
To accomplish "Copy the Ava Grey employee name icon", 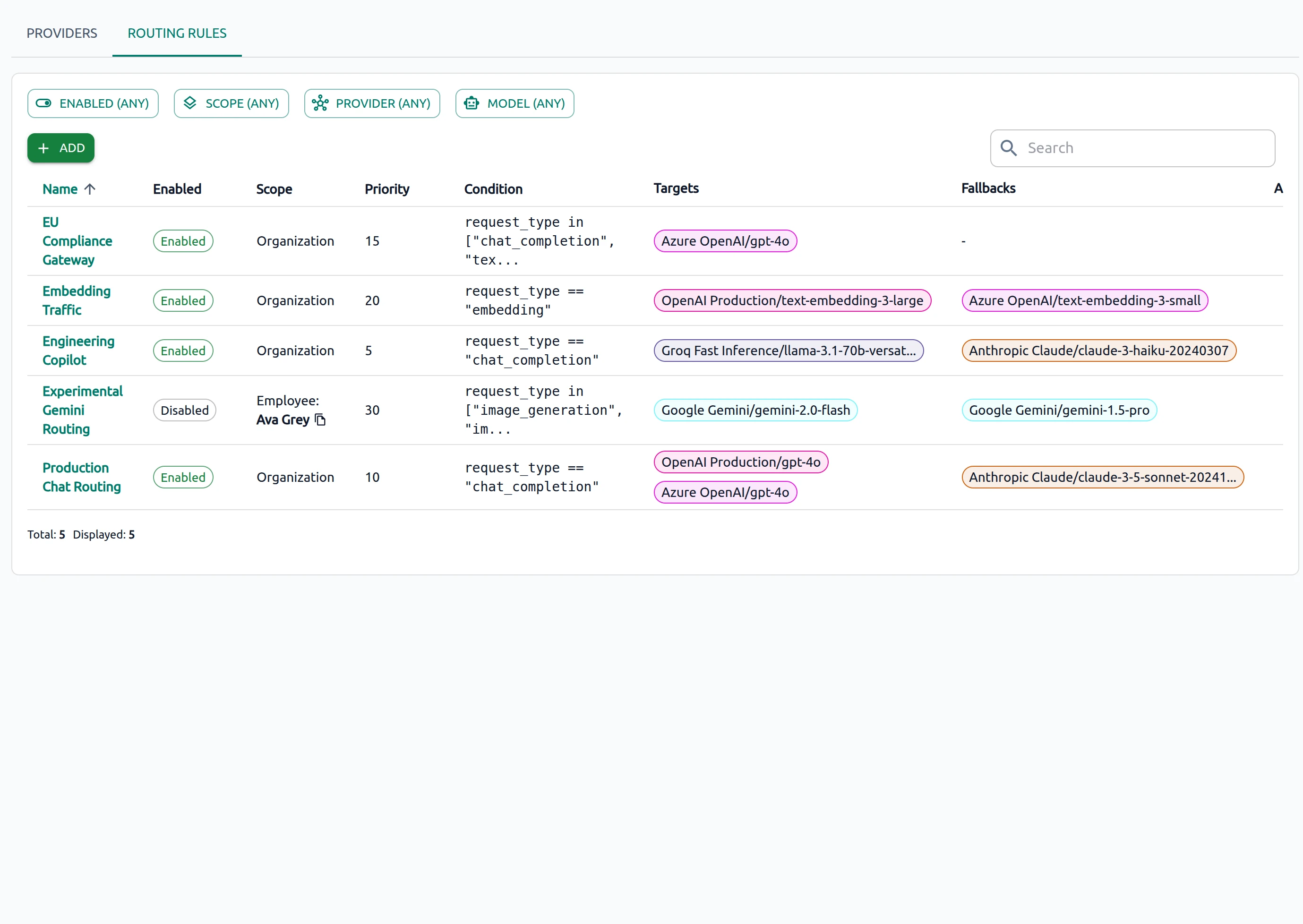I will 320,420.
